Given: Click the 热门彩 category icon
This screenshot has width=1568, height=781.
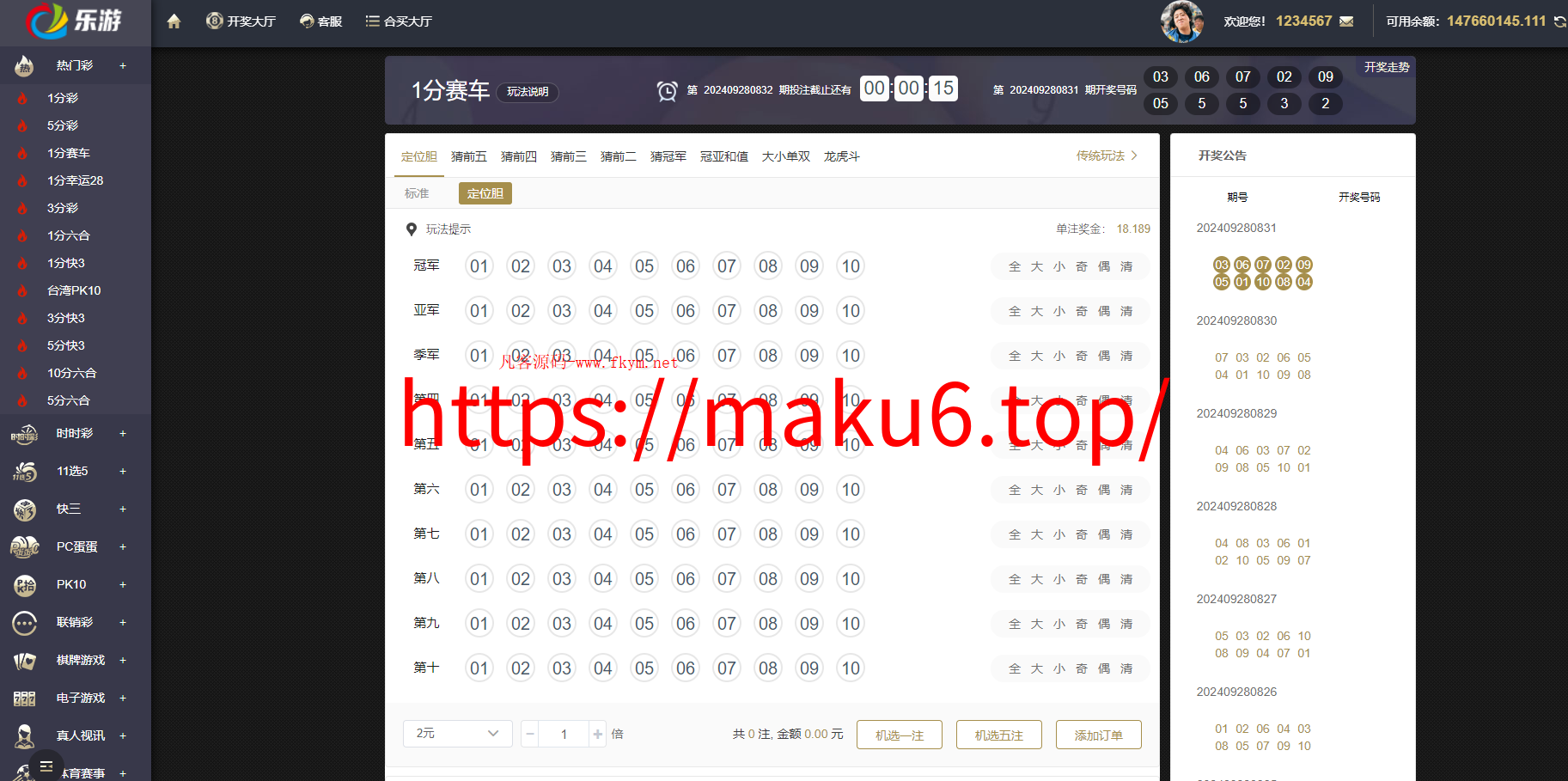Looking at the screenshot, I should (24, 65).
